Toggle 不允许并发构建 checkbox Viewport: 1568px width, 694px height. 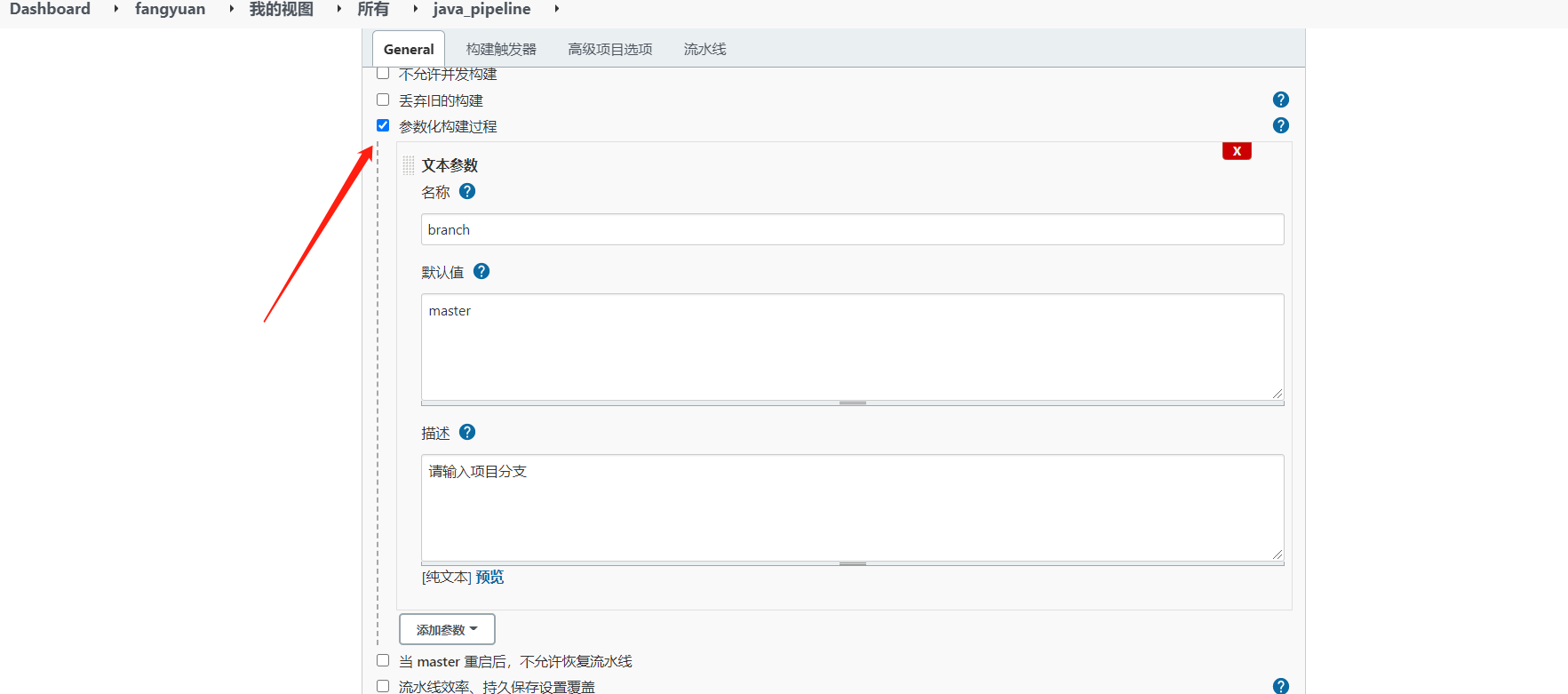point(383,73)
